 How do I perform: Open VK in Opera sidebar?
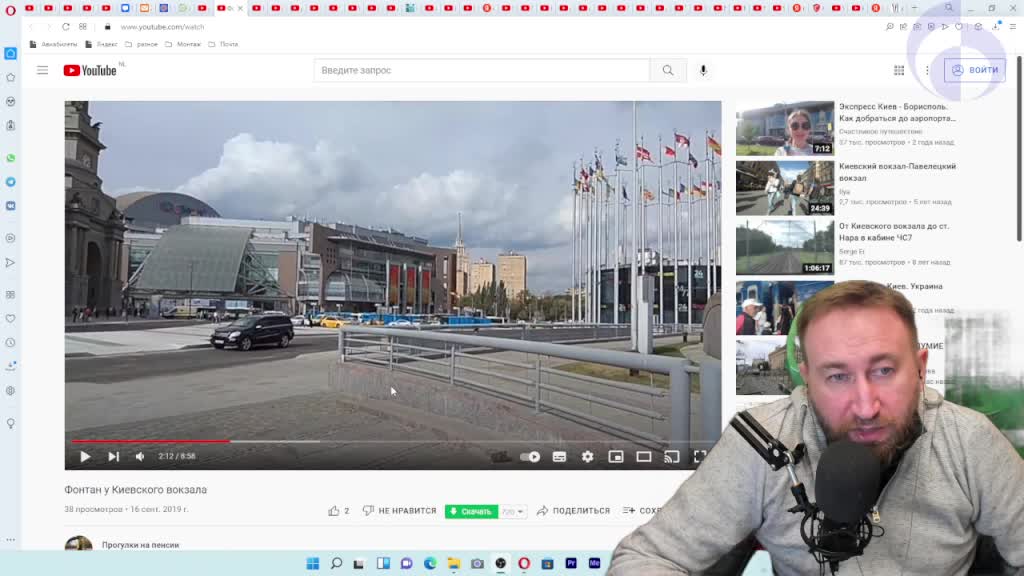10,206
